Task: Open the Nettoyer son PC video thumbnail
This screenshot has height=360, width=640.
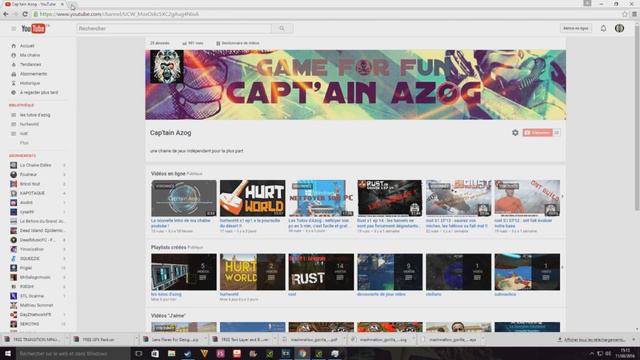Action: (x=321, y=198)
